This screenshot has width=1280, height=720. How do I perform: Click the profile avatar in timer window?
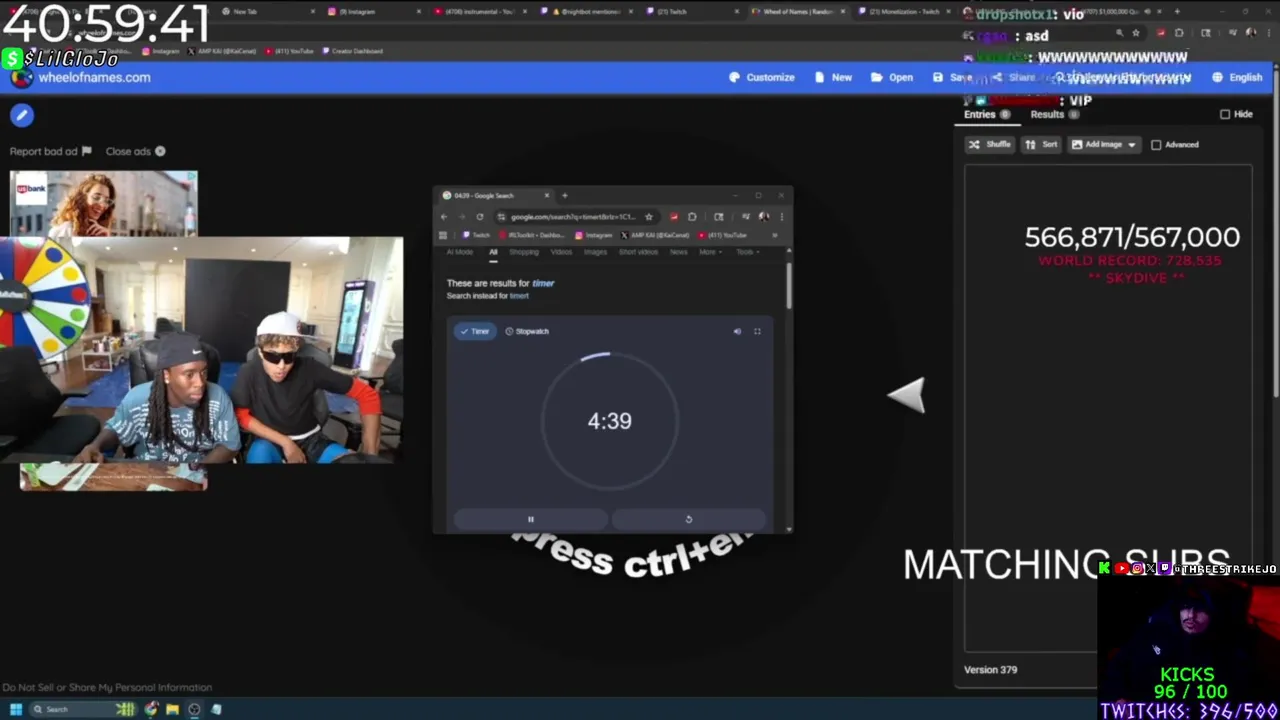pos(765,217)
